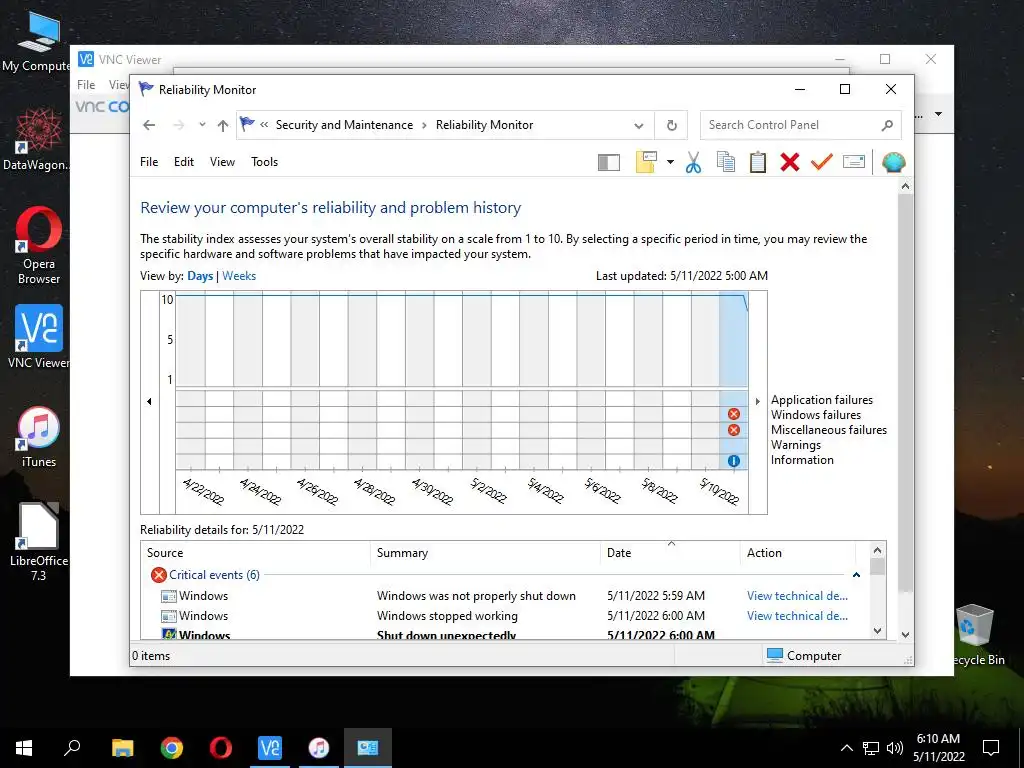This screenshot has height=768, width=1024.
Task: Select 'Windows was not properly shut down' row
Action: click(504, 596)
